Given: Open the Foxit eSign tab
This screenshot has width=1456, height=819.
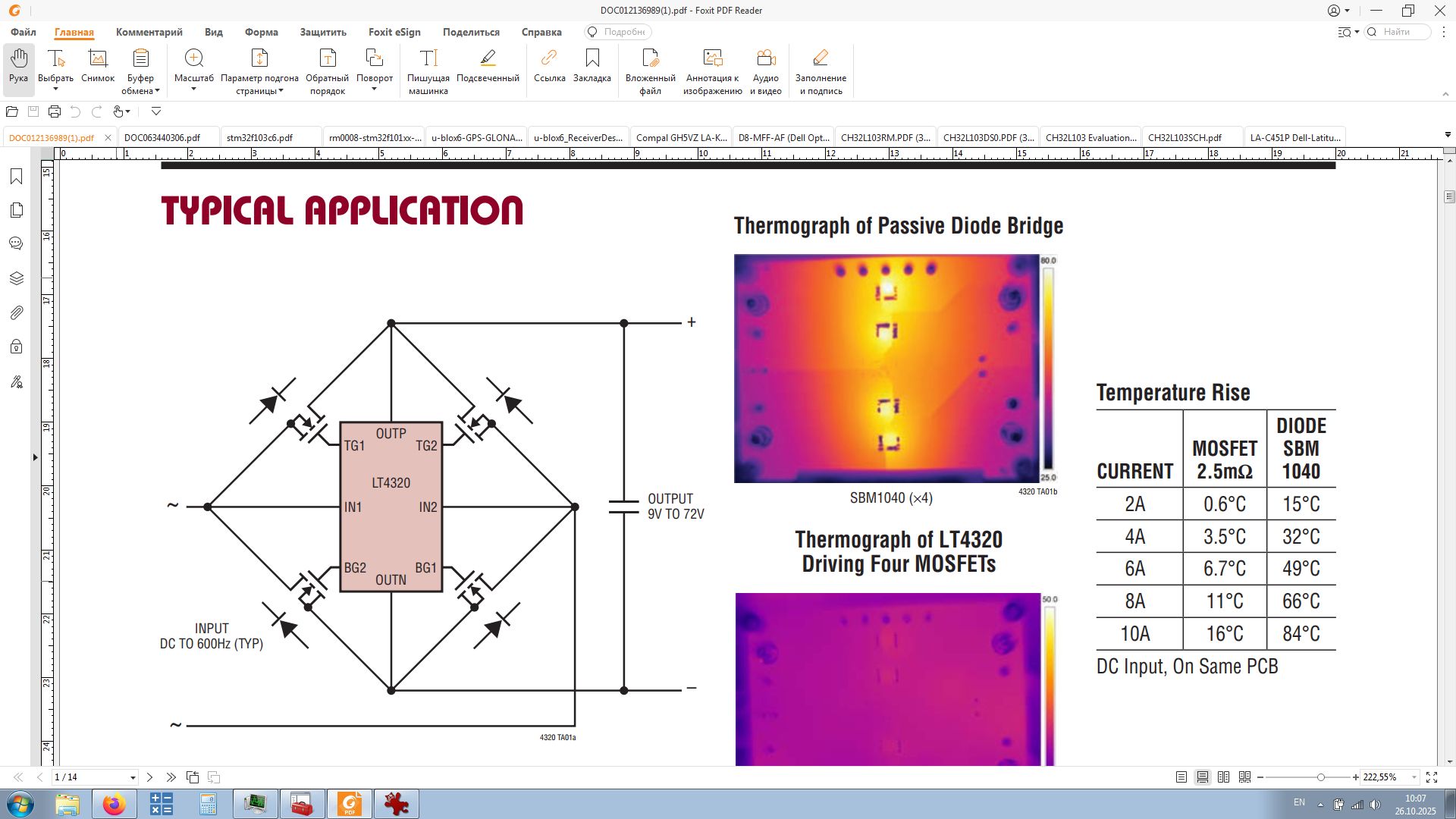Looking at the screenshot, I should [x=394, y=32].
